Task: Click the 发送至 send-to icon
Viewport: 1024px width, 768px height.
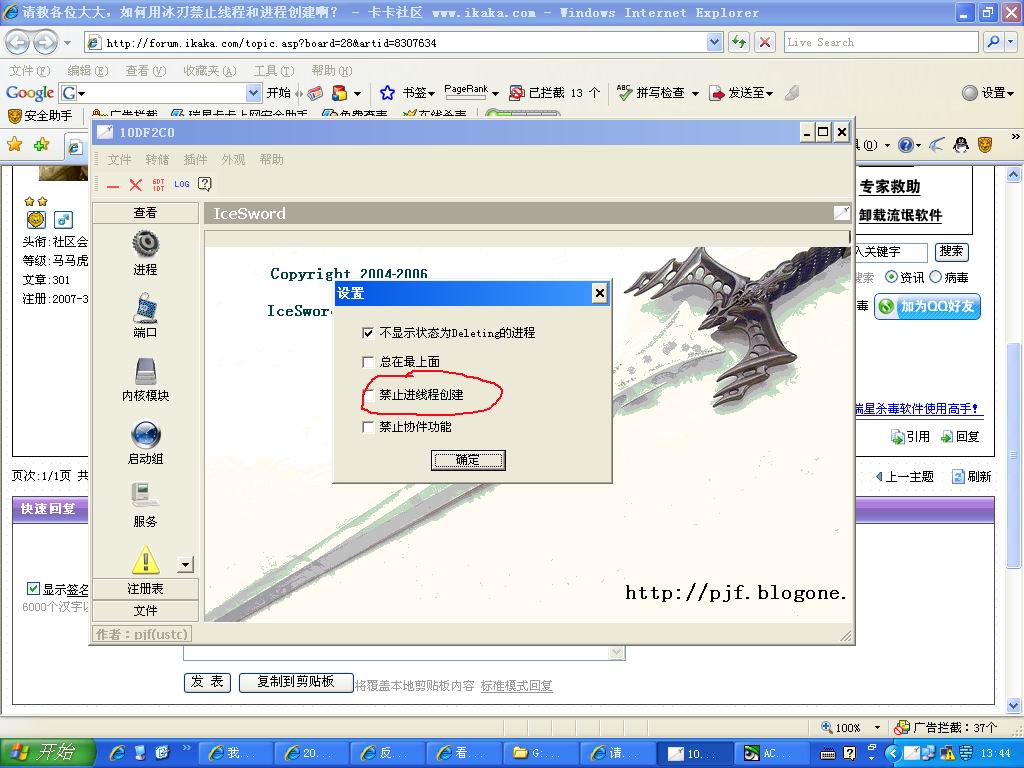Action: click(x=718, y=93)
